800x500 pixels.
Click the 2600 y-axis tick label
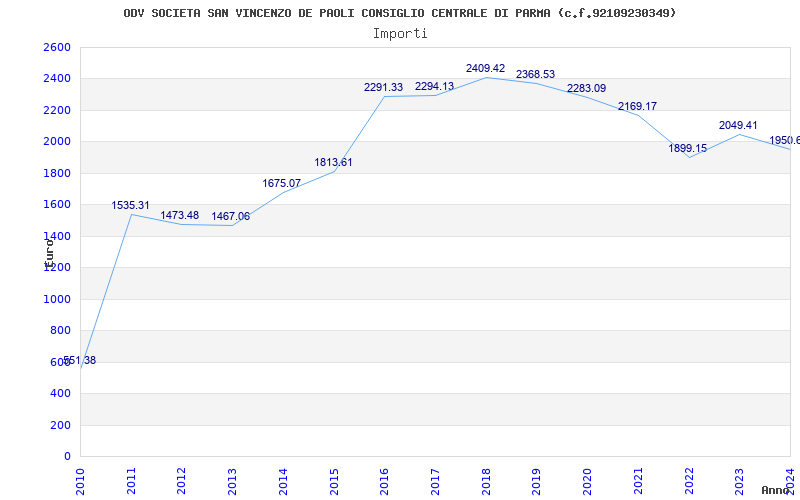click(x=57, y=47)
